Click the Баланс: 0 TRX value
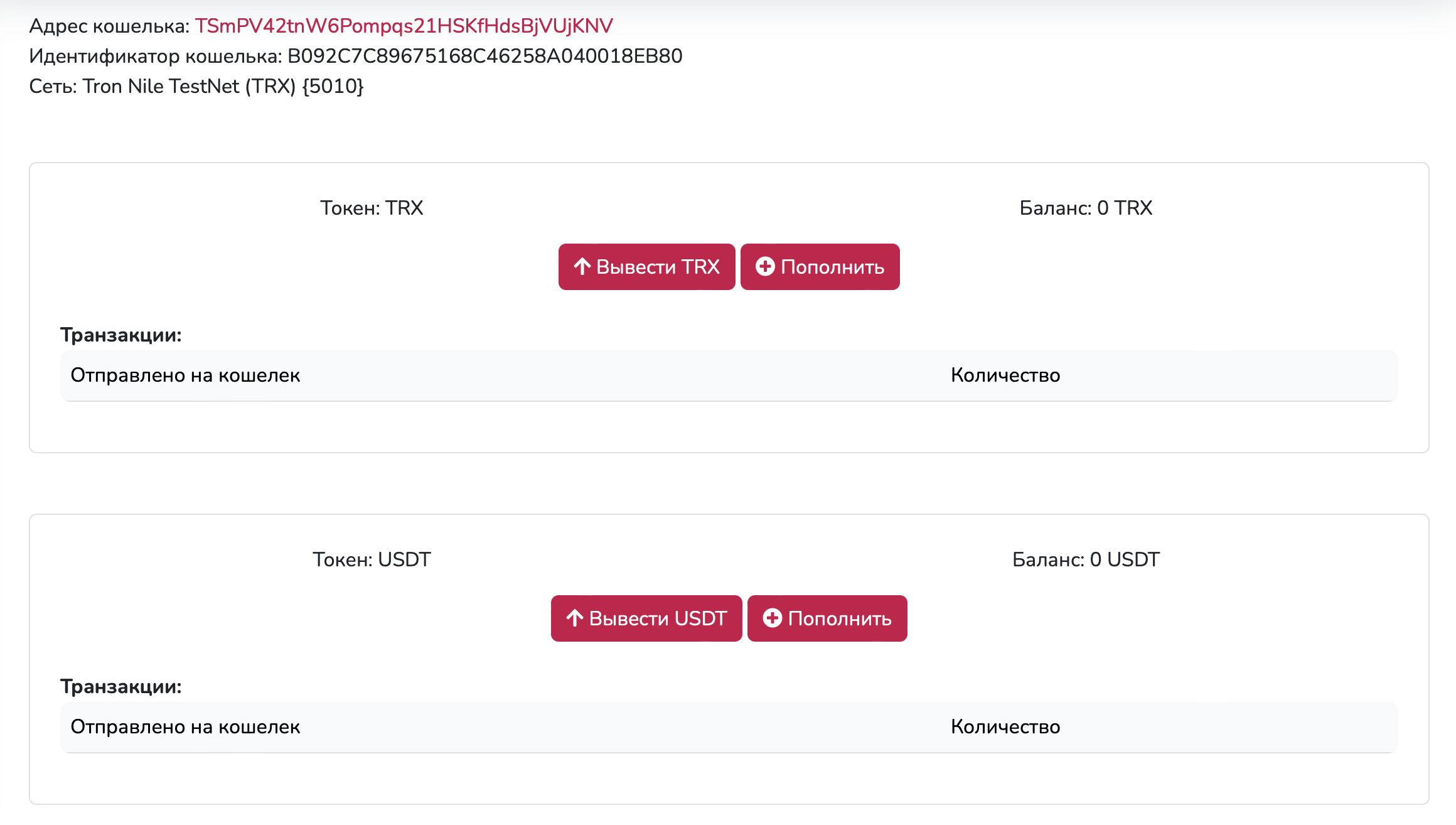The width and height of the screenshot is (1456, 825). pyautogui.click(x=1086, y=208)
